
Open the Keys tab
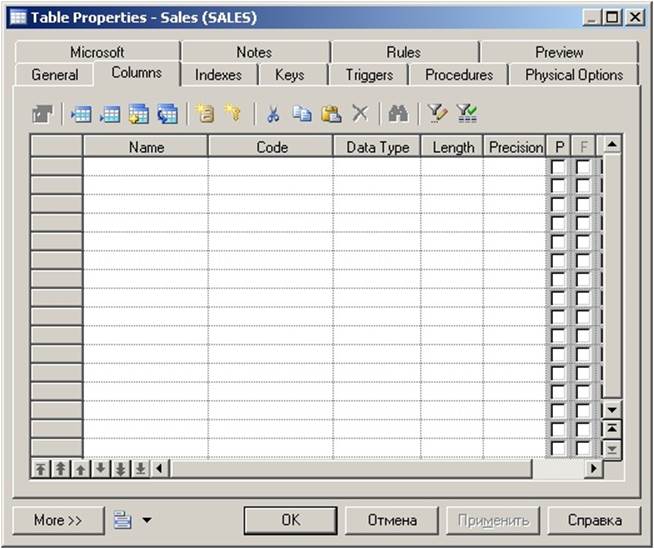290,75
